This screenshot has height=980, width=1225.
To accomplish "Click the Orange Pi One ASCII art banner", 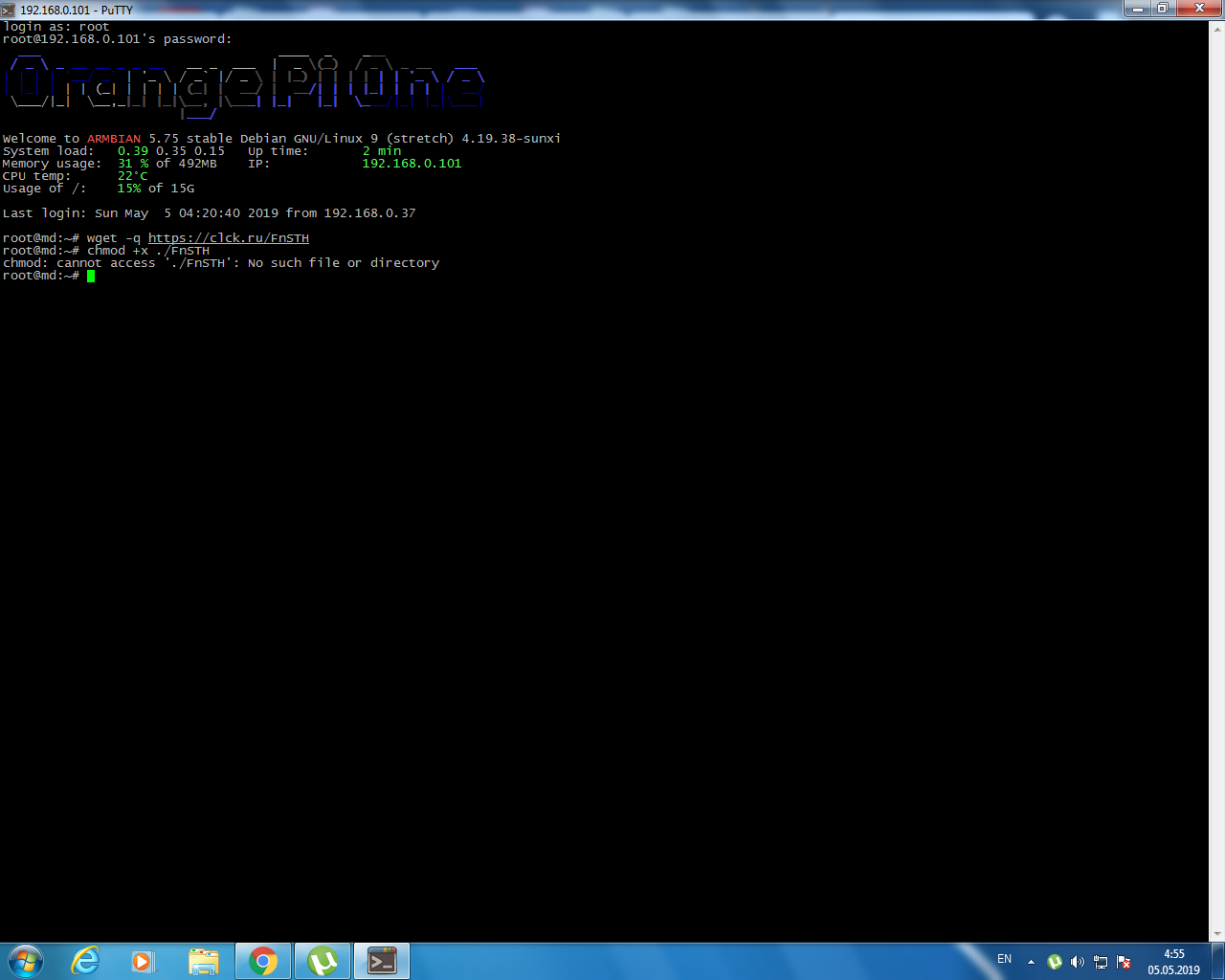I will 245,86.
